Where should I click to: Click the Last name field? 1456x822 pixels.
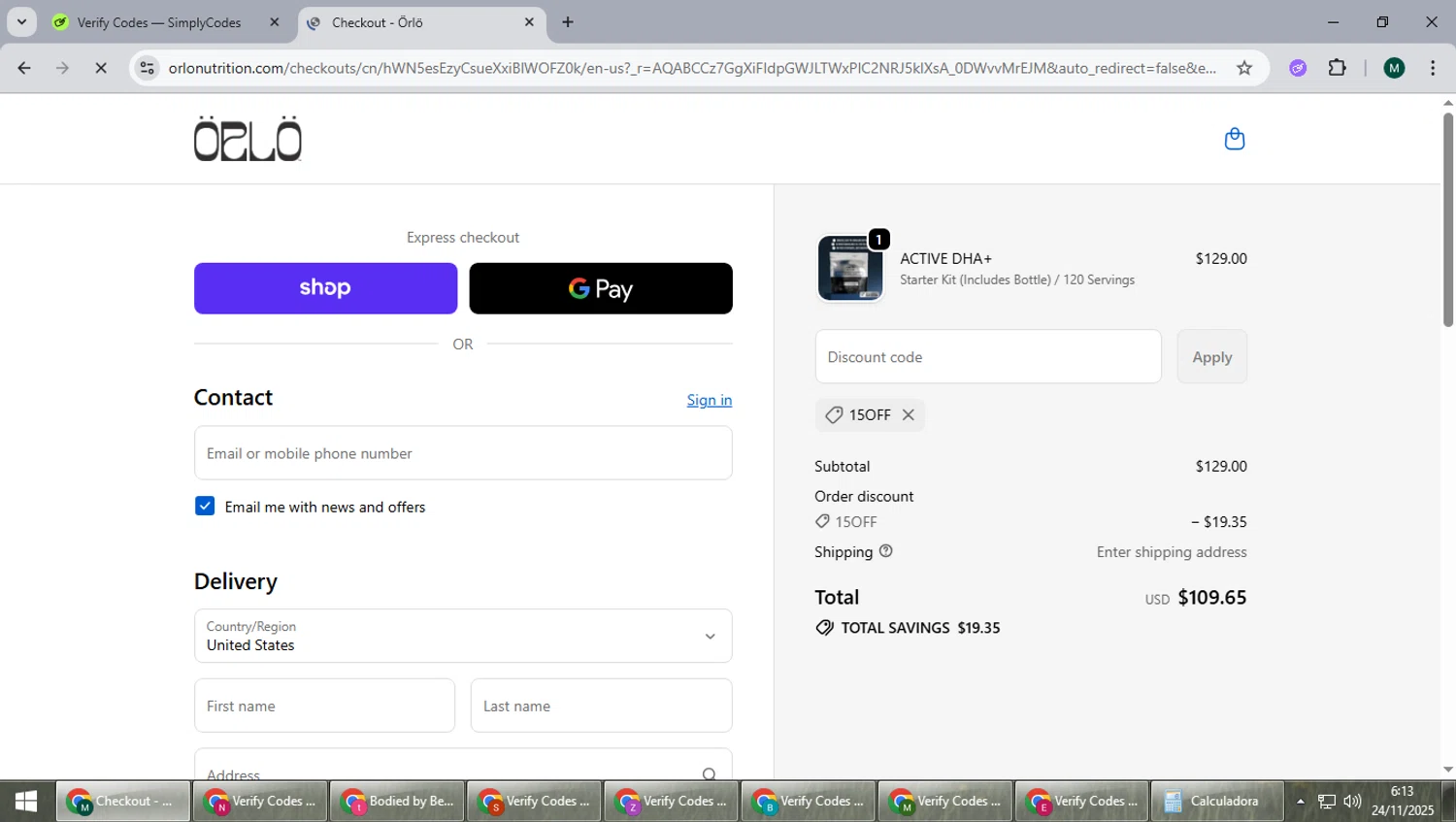[x=601, y=706]
